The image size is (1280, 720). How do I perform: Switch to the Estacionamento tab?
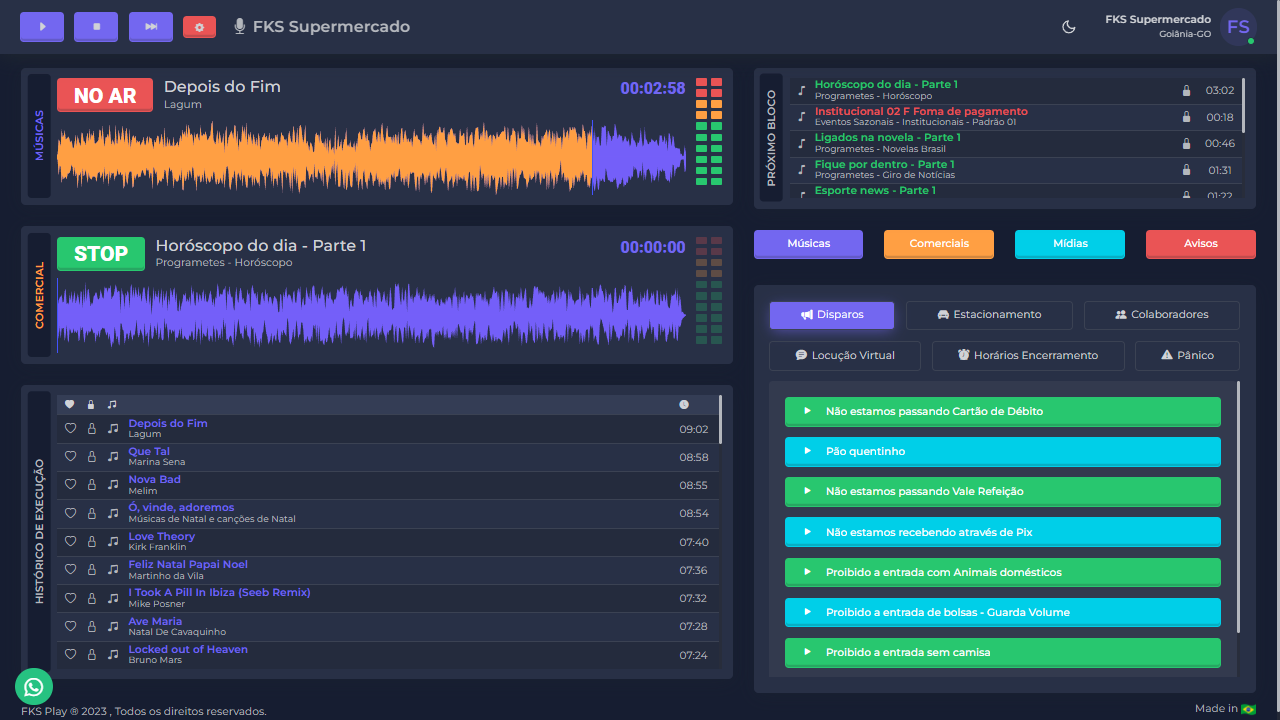989,315
